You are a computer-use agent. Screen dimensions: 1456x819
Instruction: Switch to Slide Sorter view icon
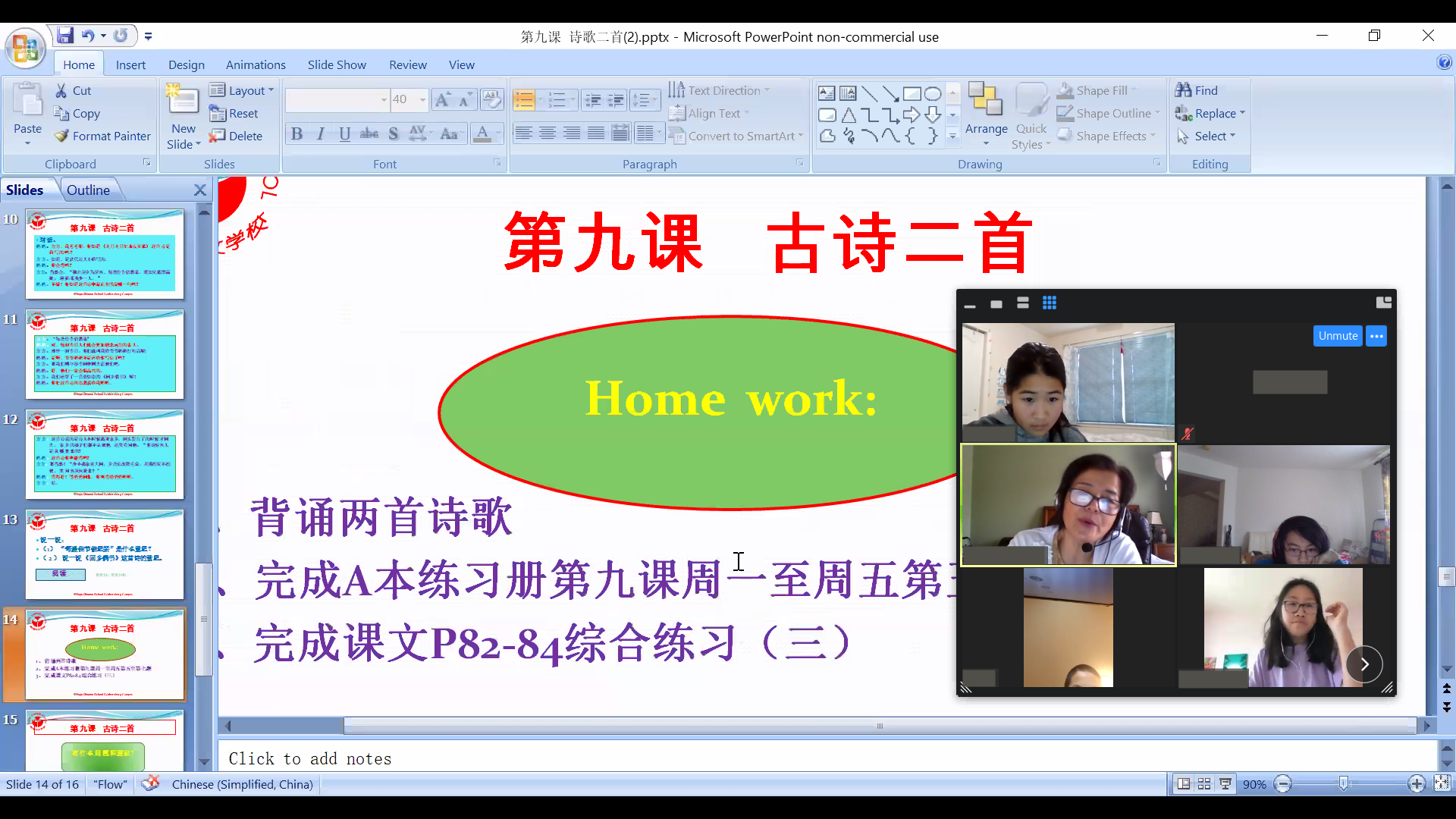tap(1204, 784)
